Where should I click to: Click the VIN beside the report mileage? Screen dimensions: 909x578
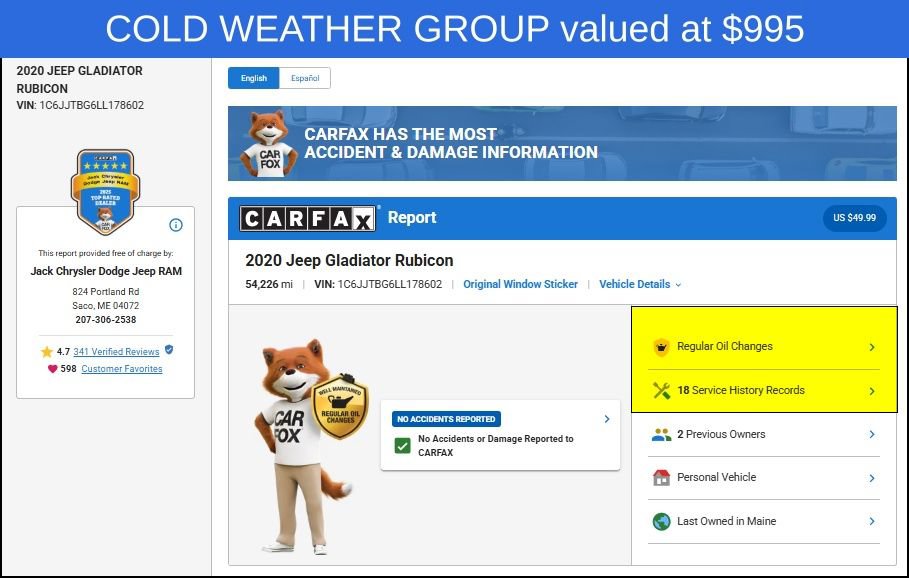(378, 284)
